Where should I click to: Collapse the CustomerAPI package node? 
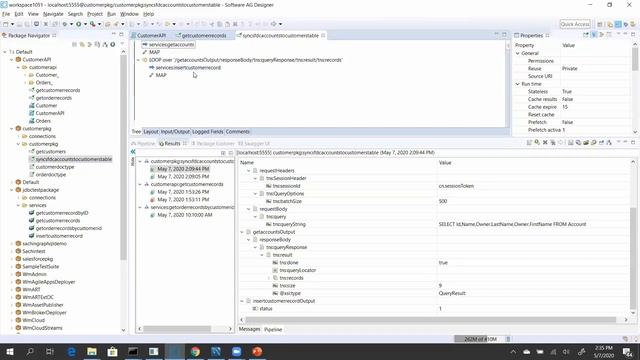(x=11, y=60)
